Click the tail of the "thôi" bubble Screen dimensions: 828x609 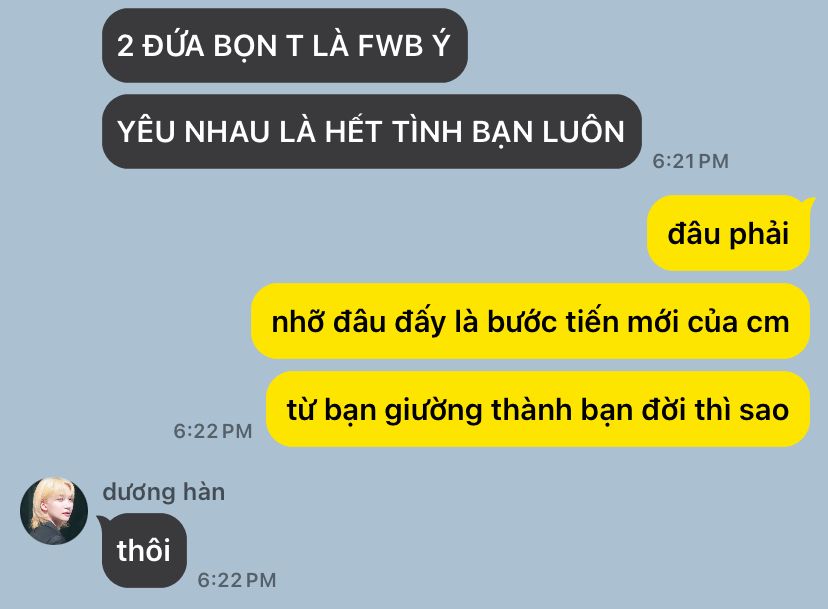pos(104,522)
